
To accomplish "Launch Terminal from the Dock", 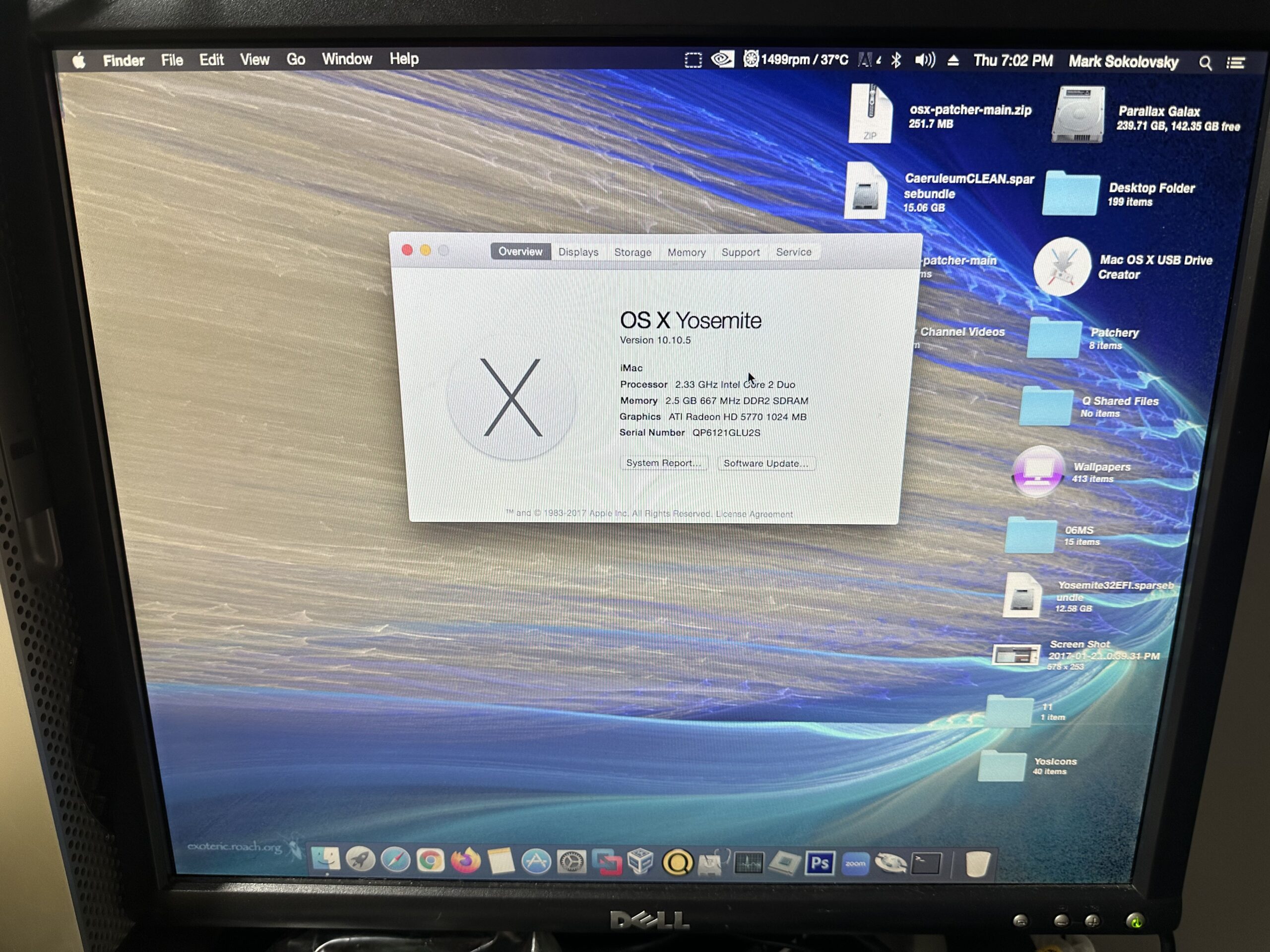I will [926, 862].
